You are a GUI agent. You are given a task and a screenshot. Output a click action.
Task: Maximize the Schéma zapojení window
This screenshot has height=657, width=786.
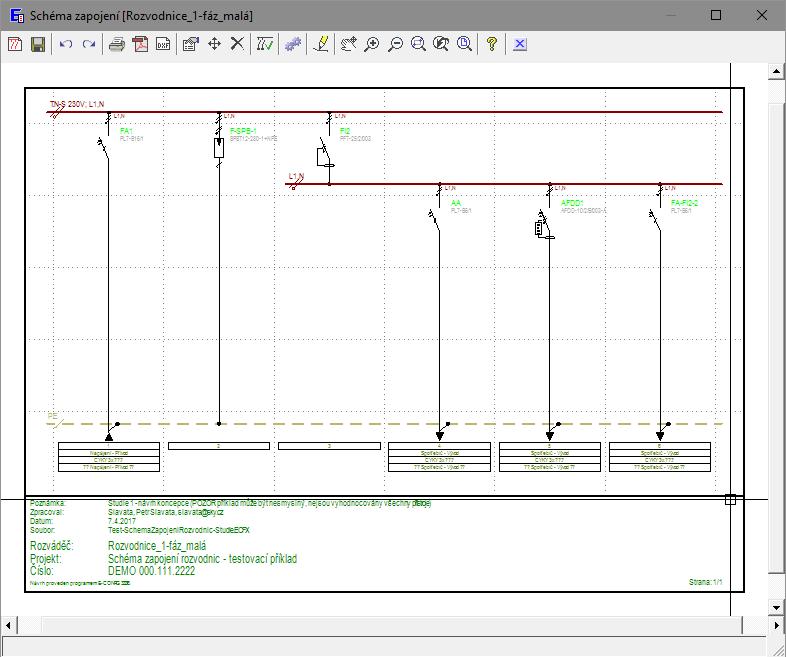tap(716, 16)
